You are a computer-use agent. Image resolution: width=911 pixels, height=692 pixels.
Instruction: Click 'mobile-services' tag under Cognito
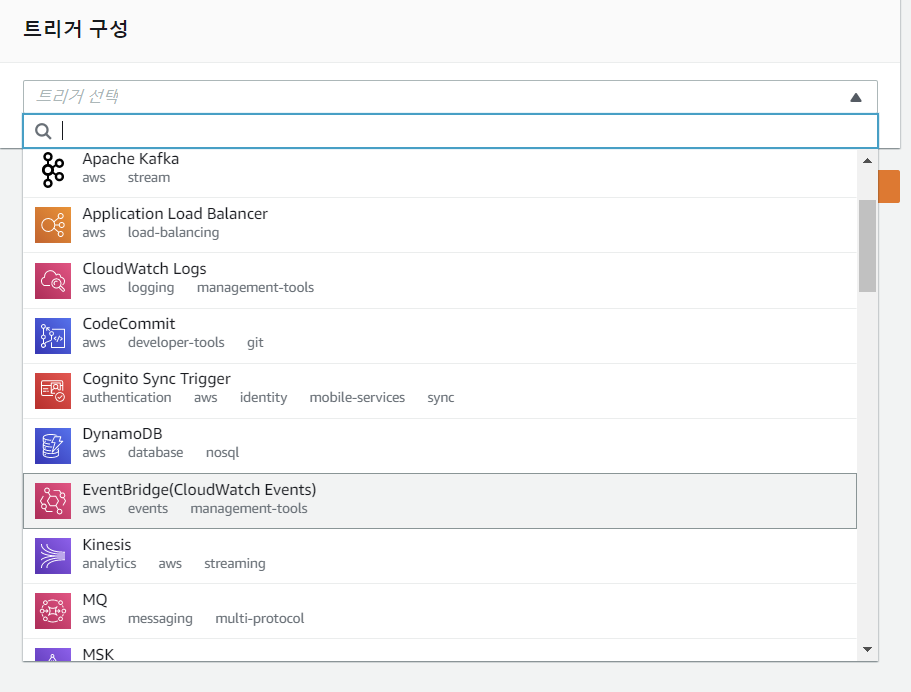click(x=357, y=397)
